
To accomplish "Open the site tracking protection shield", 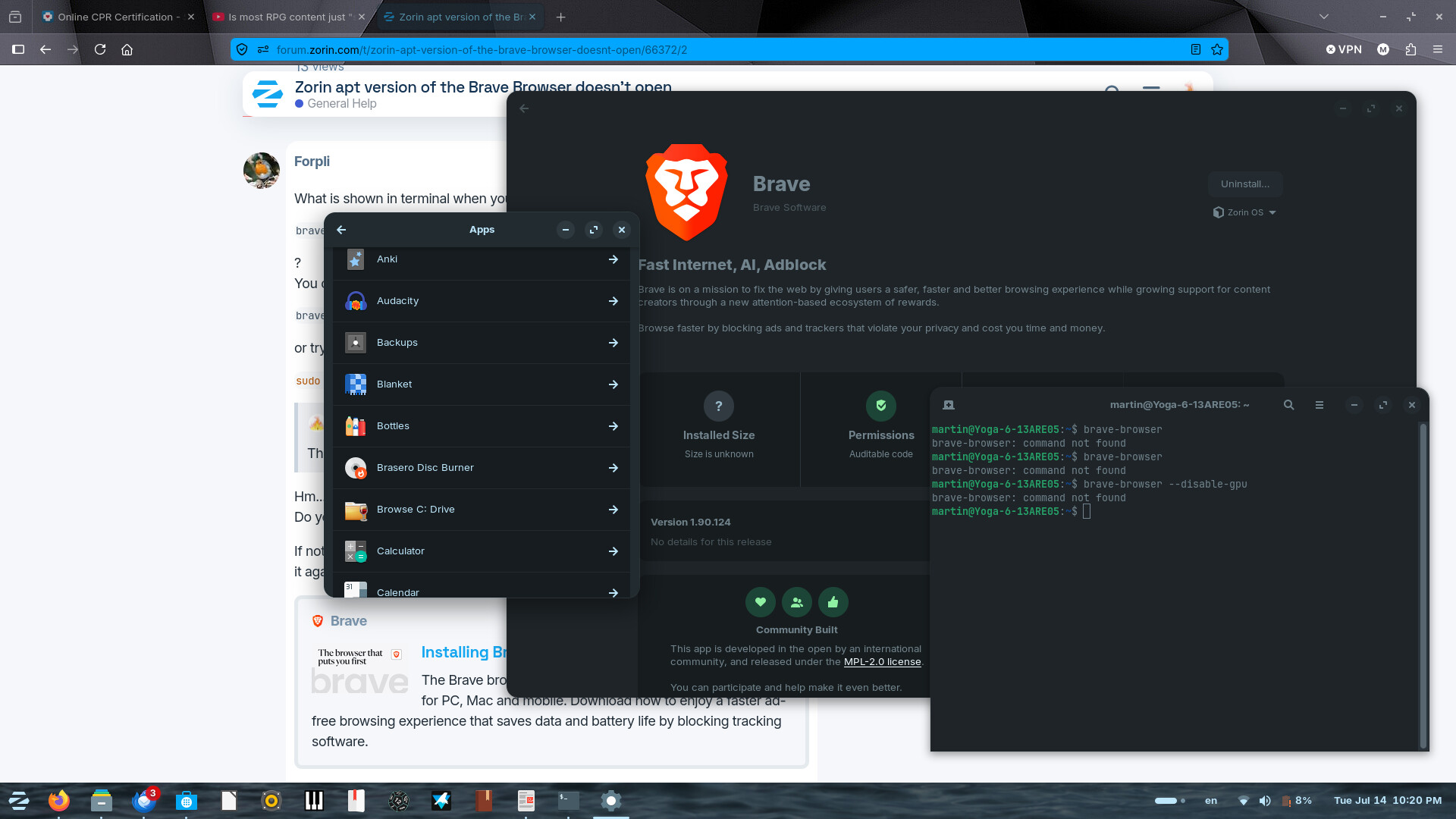I will click(x=242, y=49).
